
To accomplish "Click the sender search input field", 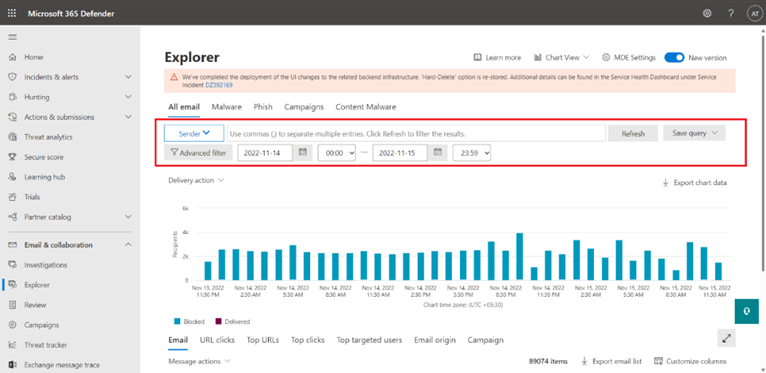I will click(x=416, y=133).
